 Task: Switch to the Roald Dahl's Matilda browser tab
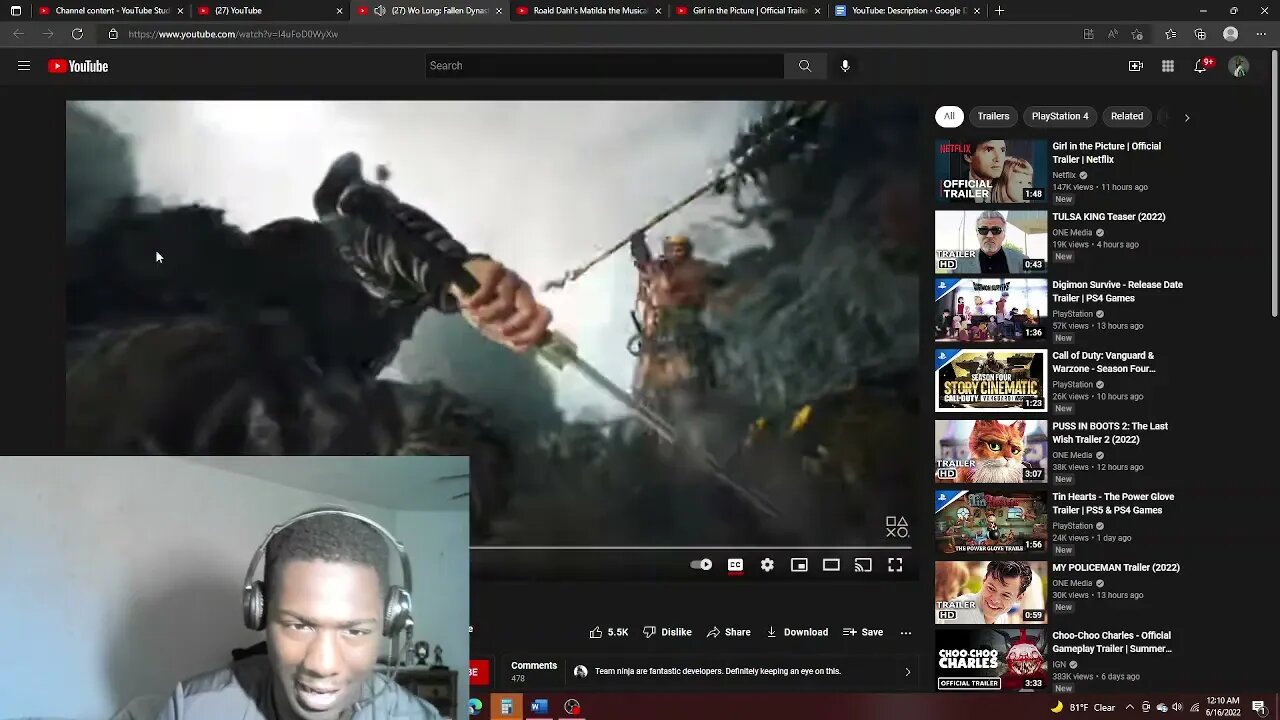tap(590, 11)
